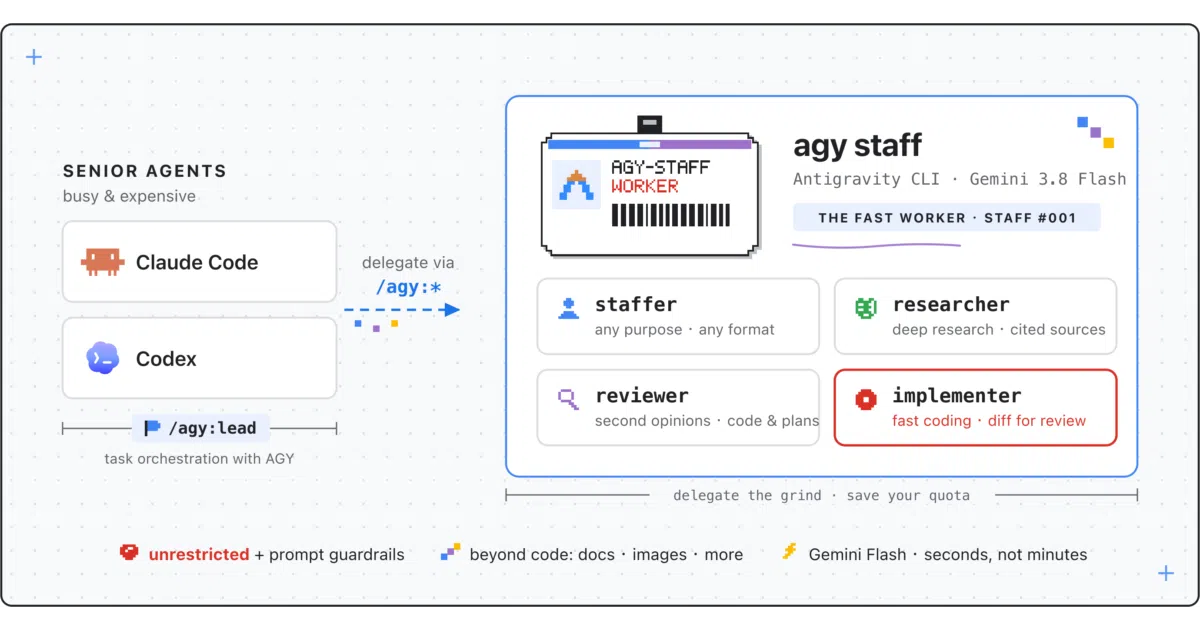Select the Claude Code card

[x=199, y=262]
